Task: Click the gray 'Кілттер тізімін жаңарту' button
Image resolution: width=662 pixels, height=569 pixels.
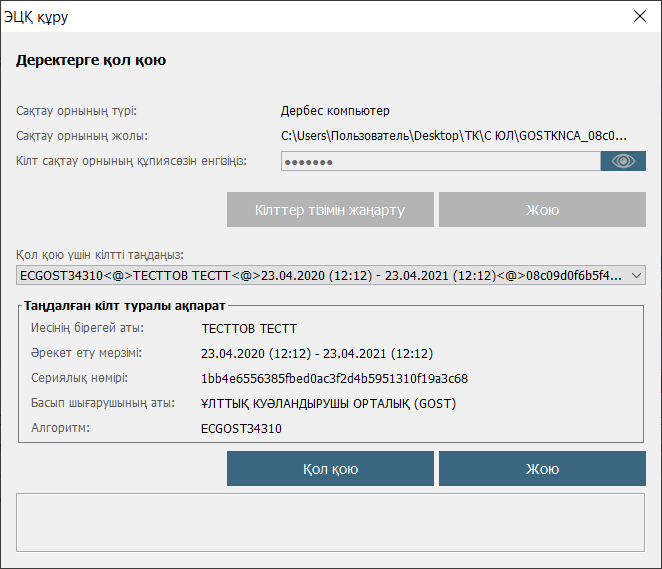Action: click(x=330, y=210)
